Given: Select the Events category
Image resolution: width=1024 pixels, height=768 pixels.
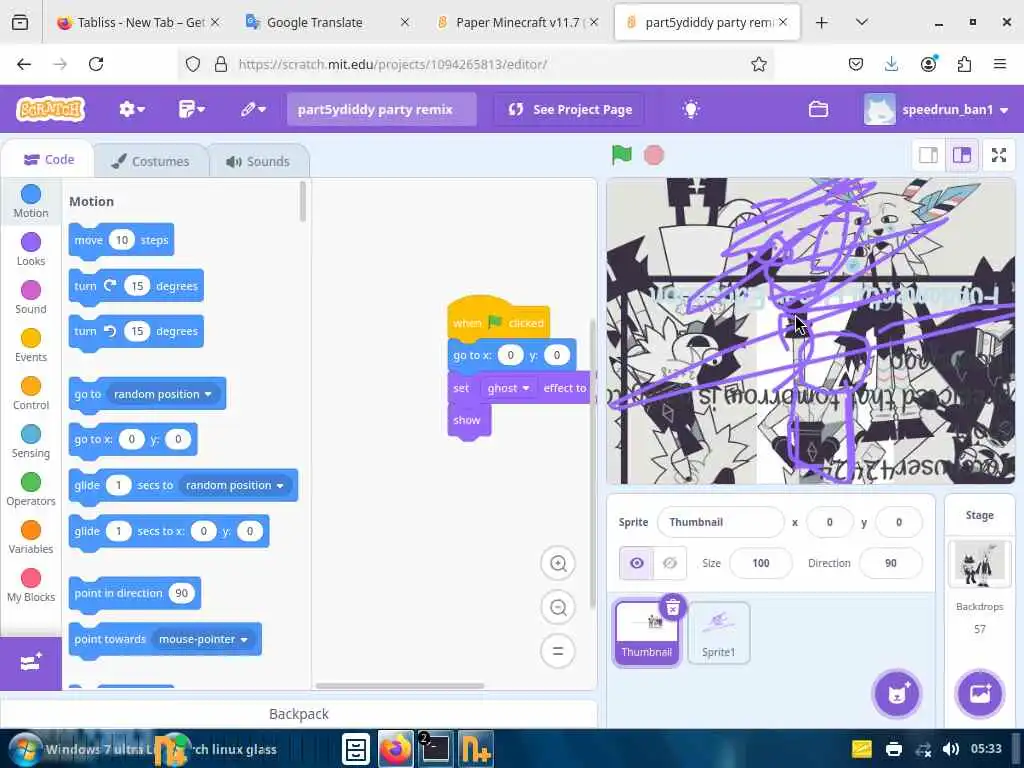Looking at the screenshot, I should [31, 345].
